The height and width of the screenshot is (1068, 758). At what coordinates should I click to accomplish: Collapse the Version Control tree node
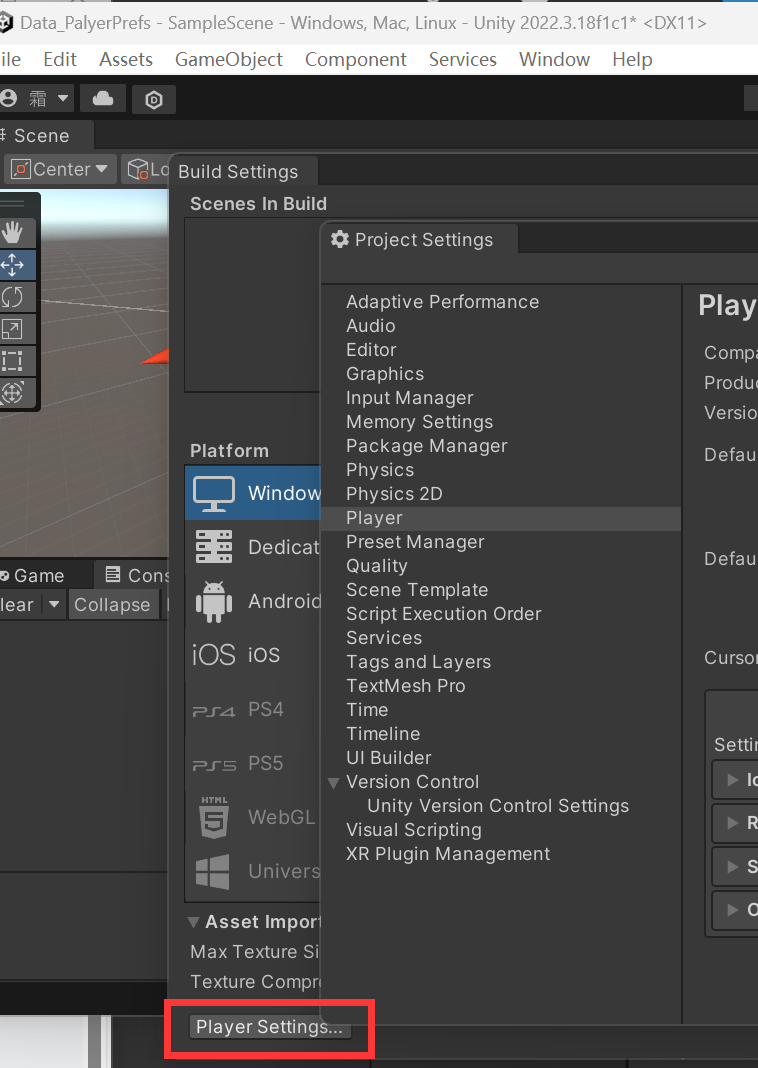[x=334, y=783]
